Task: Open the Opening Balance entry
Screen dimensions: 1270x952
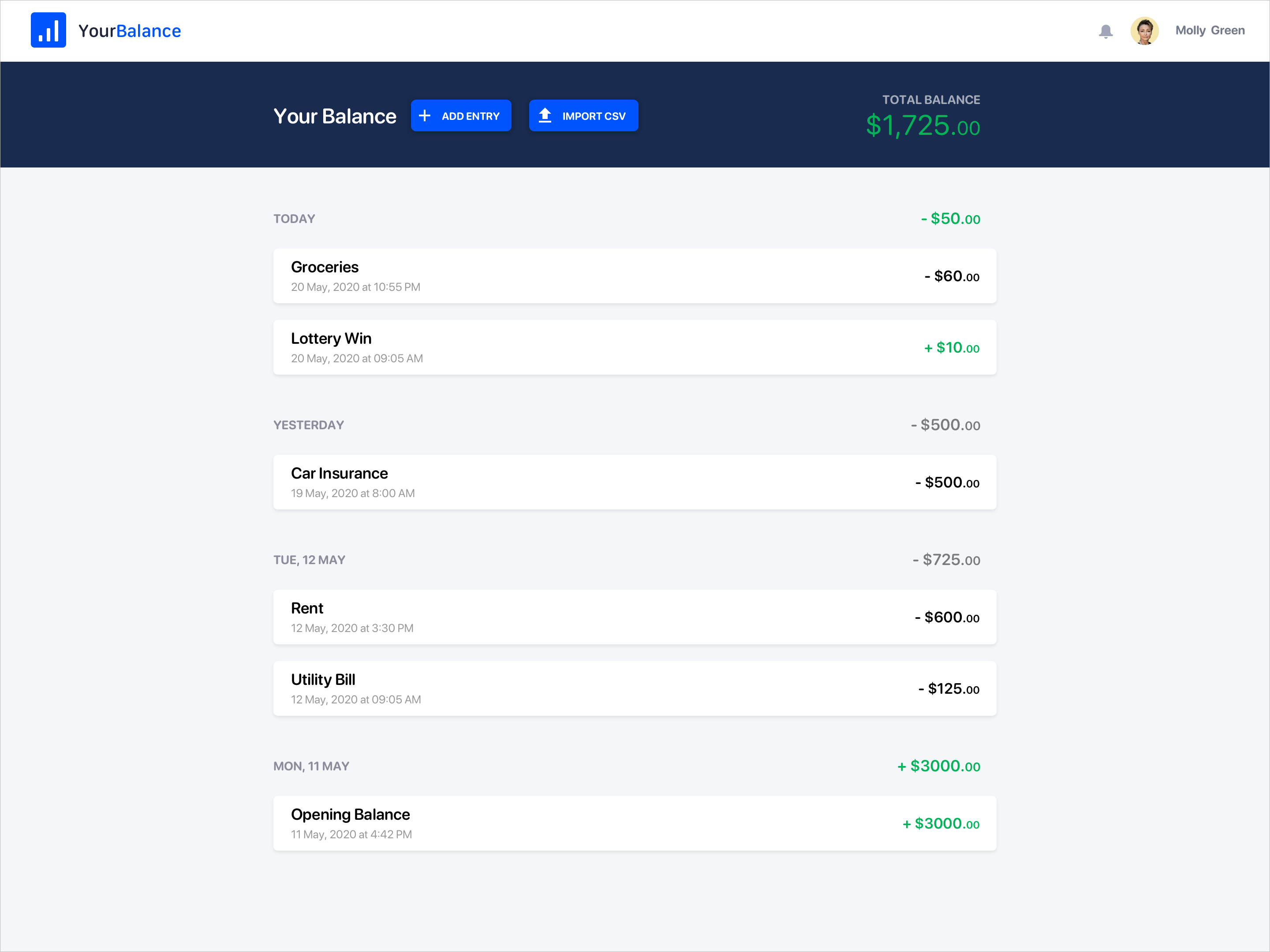Action: (635, 823)
